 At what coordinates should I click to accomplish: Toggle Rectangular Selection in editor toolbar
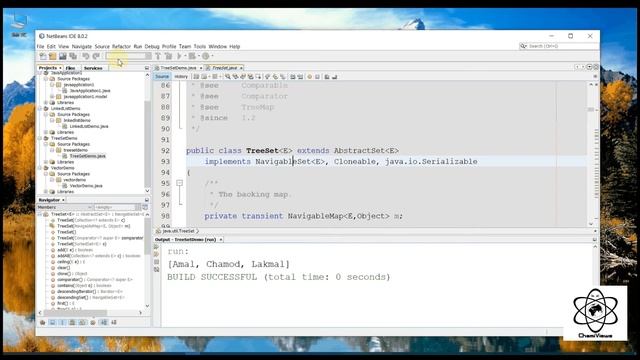(x=258, y=77)
